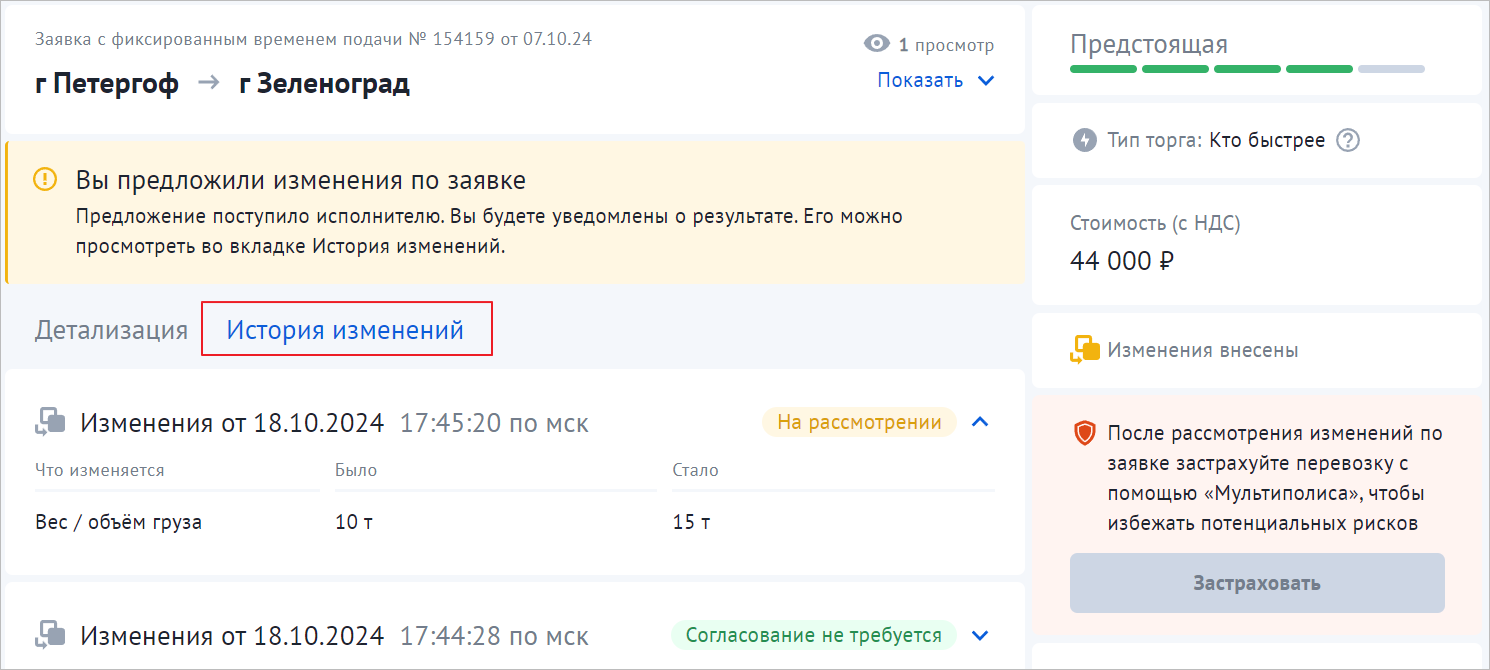The image size is (1490, 670).
Task: Click the Было column header
Action: (357, 470)
